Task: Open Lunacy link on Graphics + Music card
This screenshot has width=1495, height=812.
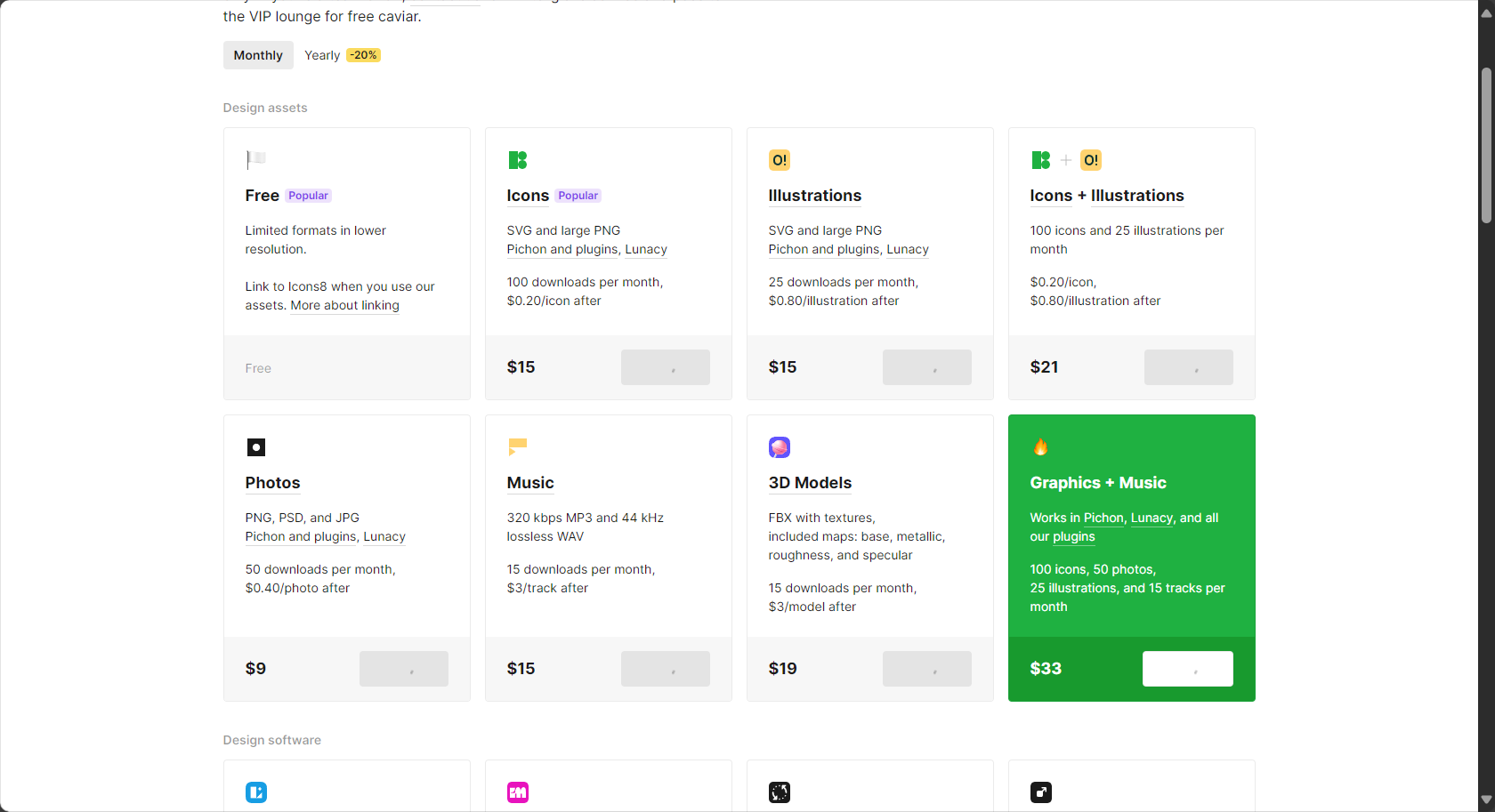Action: 1152,518
